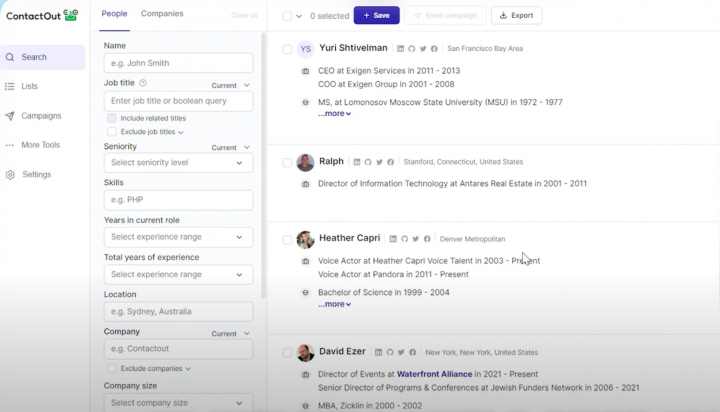Click the ContactOut logo
The image size is (720, 412).
click(x=41, y=15)
